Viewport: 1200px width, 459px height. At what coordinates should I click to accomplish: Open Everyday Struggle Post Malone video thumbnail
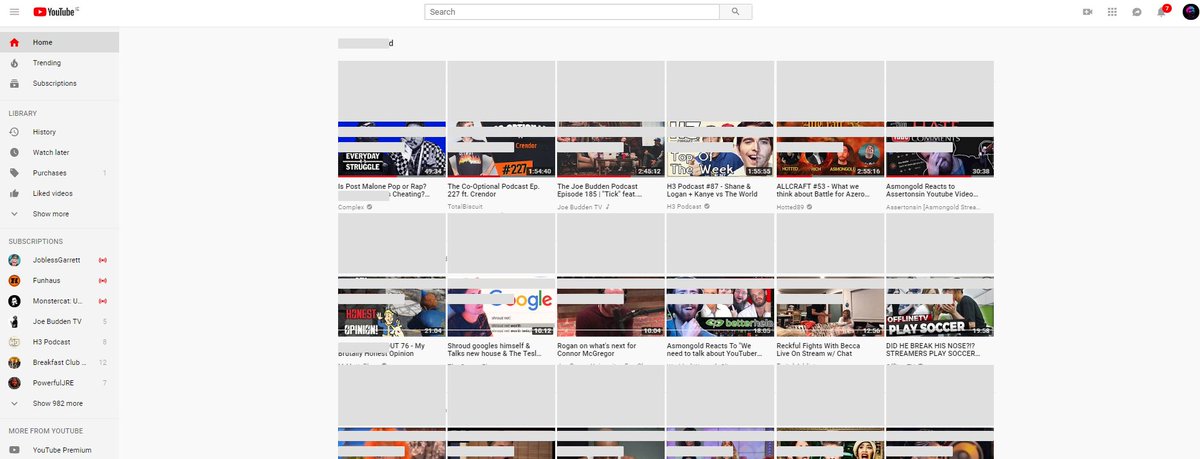click(391, 149)
